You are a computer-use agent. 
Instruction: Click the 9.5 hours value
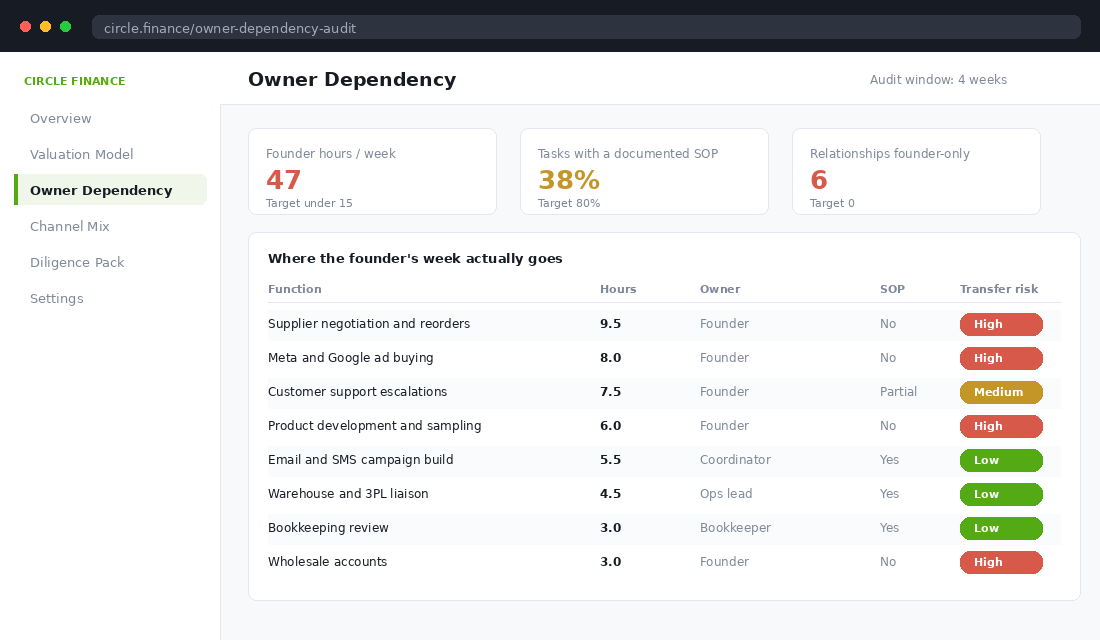610,324
